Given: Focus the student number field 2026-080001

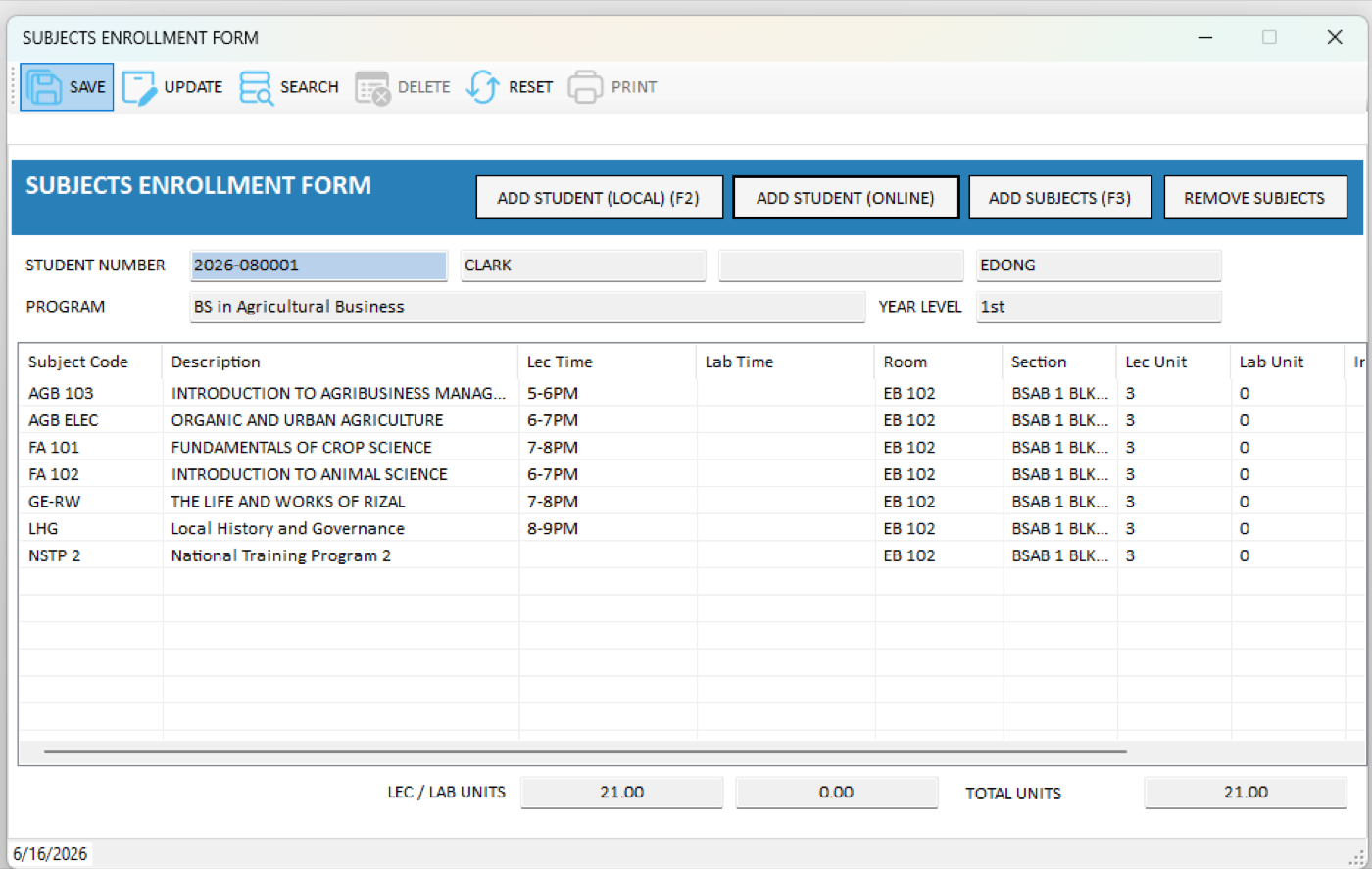Looking at the screenshot, I should (318, 266).
